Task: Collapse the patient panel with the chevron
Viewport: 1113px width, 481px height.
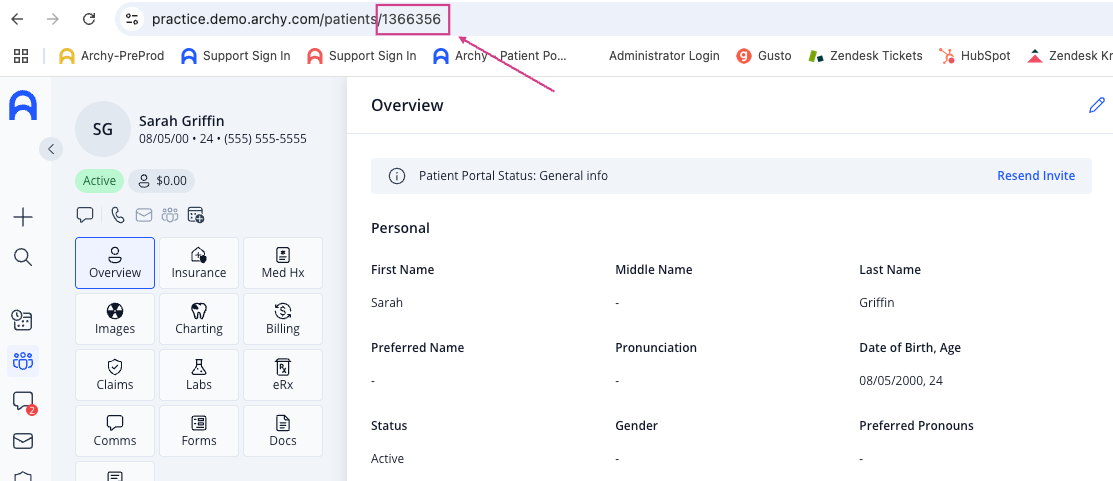Action: 51,149
